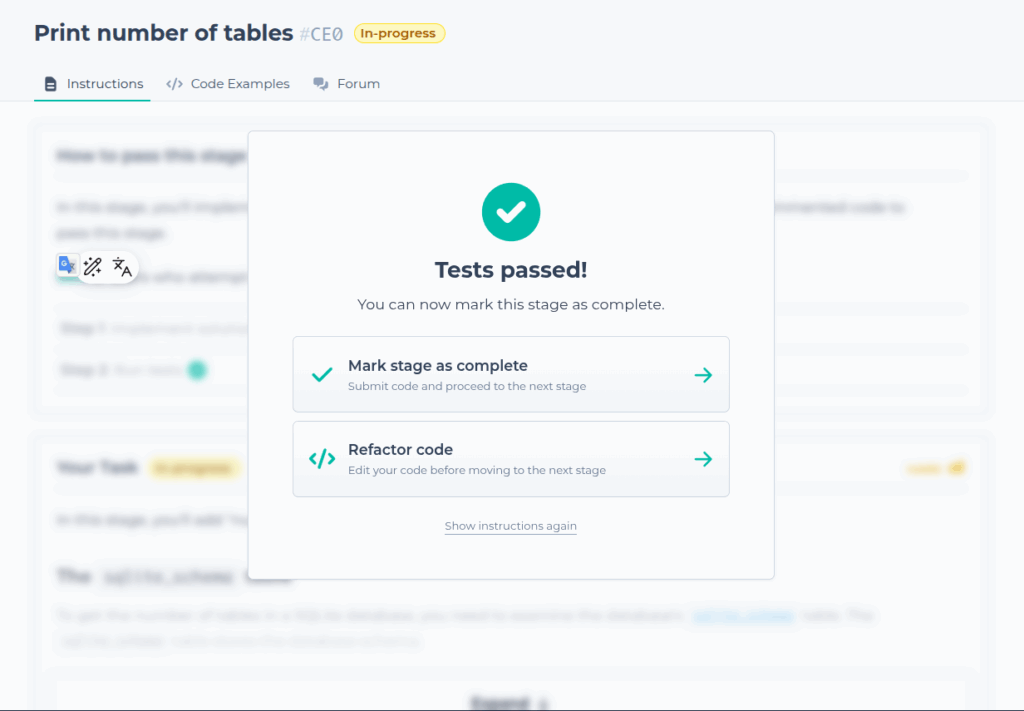Screen dimensions: 1024x711
Task: Select the Instructions tab label
Action: pos(104,84)
